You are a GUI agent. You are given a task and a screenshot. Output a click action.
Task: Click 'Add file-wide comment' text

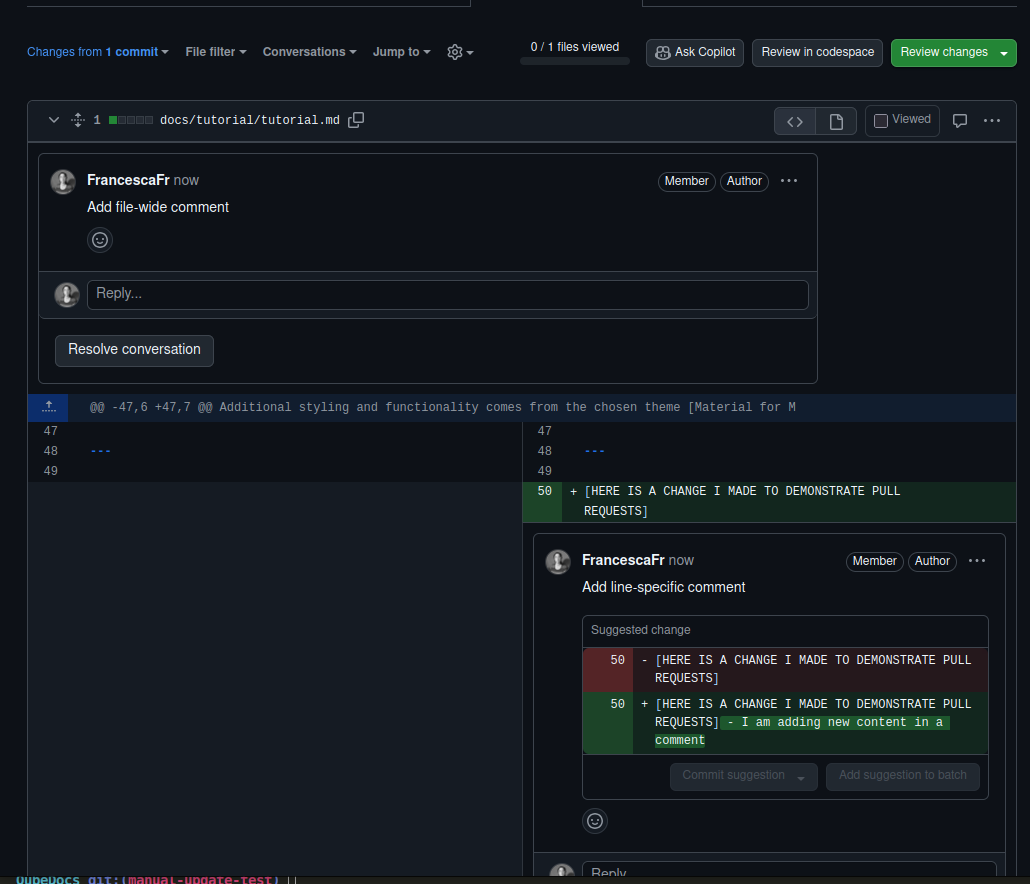(x=158, y=207)
